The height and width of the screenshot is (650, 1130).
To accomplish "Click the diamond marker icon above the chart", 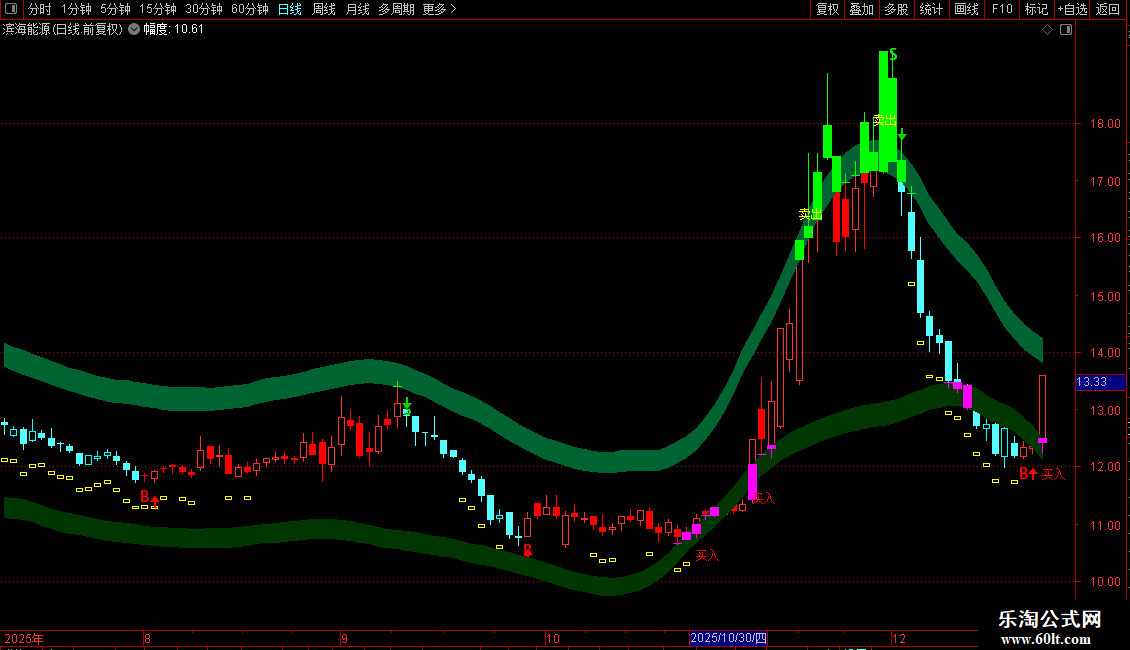I will [x=1047, y=30].
